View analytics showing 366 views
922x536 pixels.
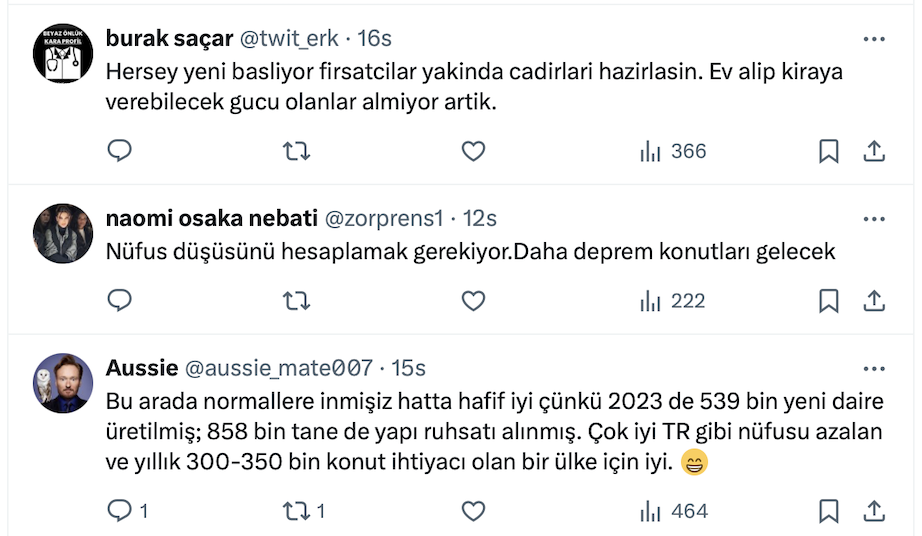[x=673, y=151]
